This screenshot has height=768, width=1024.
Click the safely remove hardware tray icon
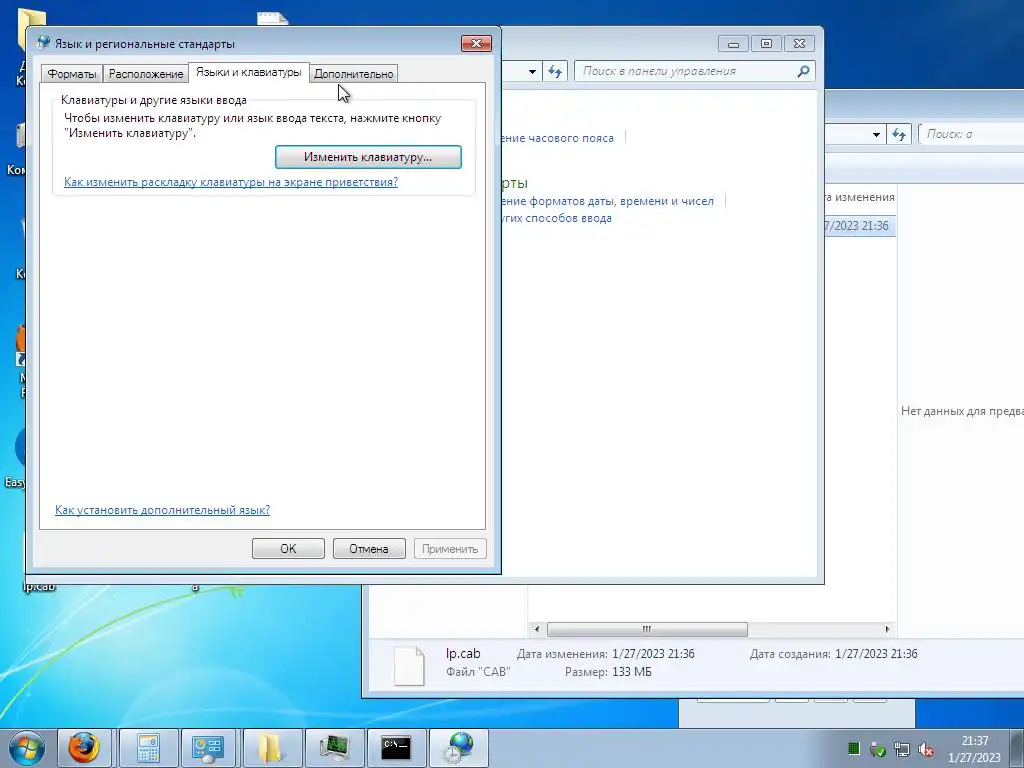878,749
